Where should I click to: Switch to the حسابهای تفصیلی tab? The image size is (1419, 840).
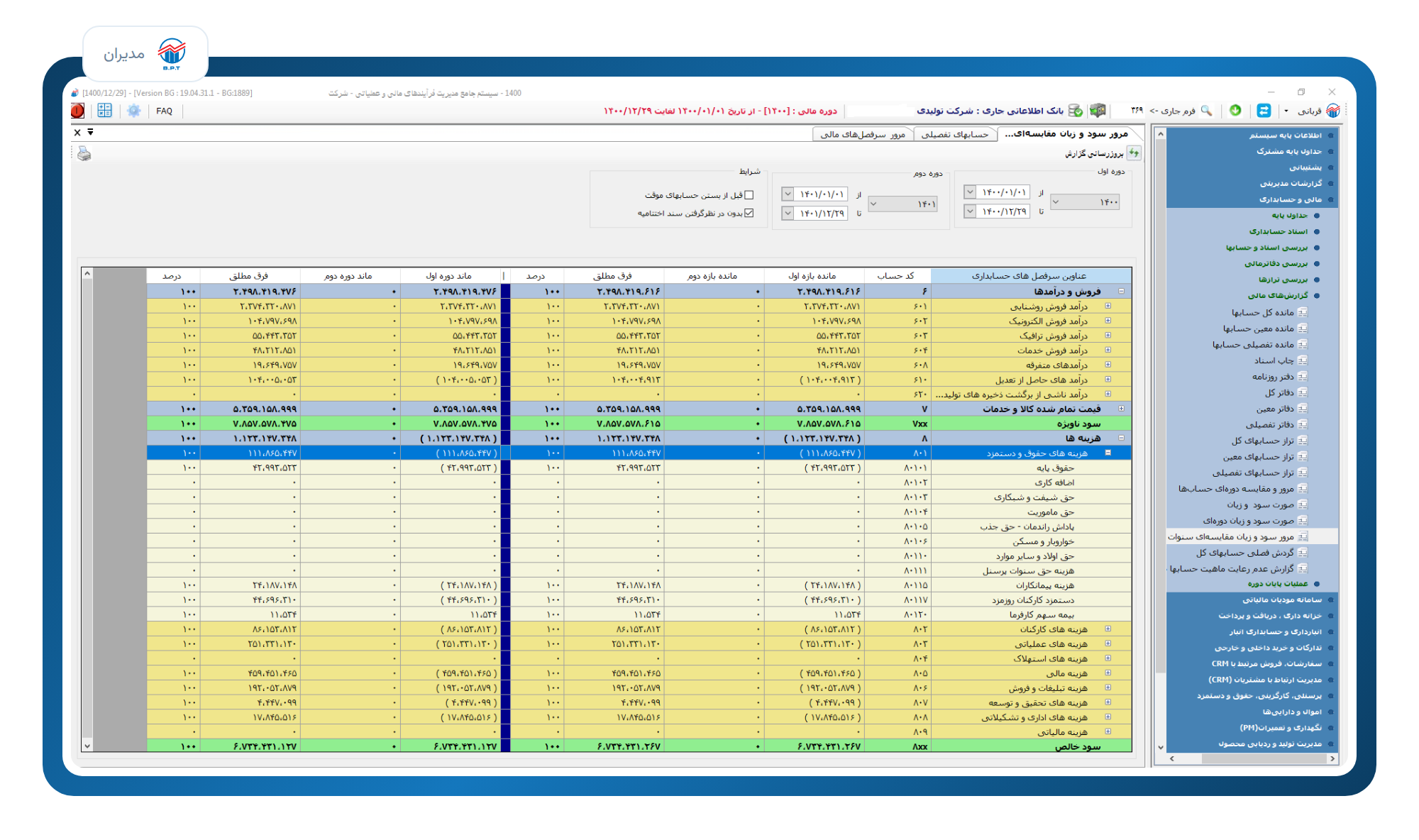954,134
